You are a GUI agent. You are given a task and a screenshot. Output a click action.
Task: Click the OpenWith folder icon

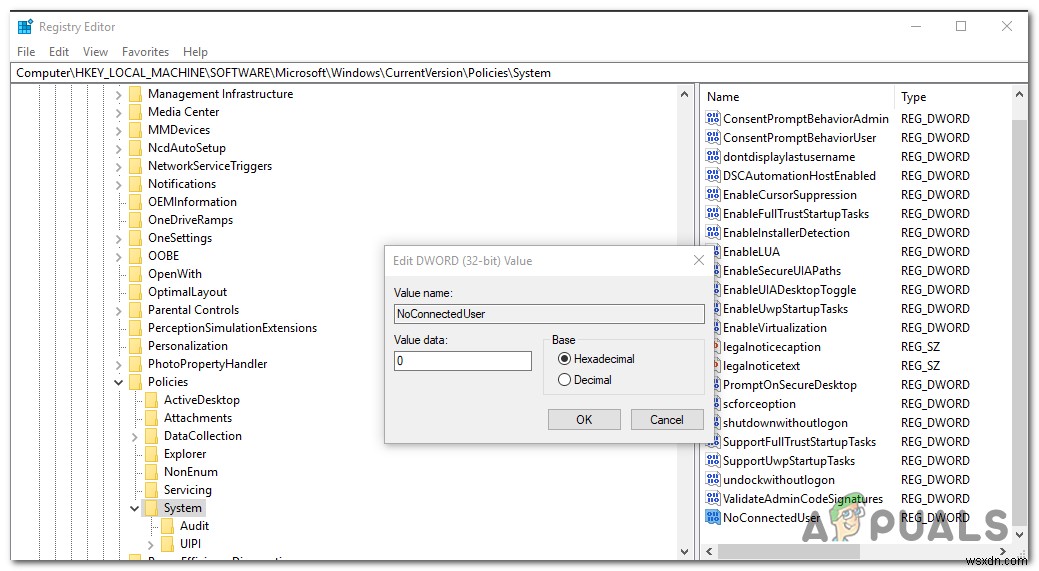tap(136, 274)
